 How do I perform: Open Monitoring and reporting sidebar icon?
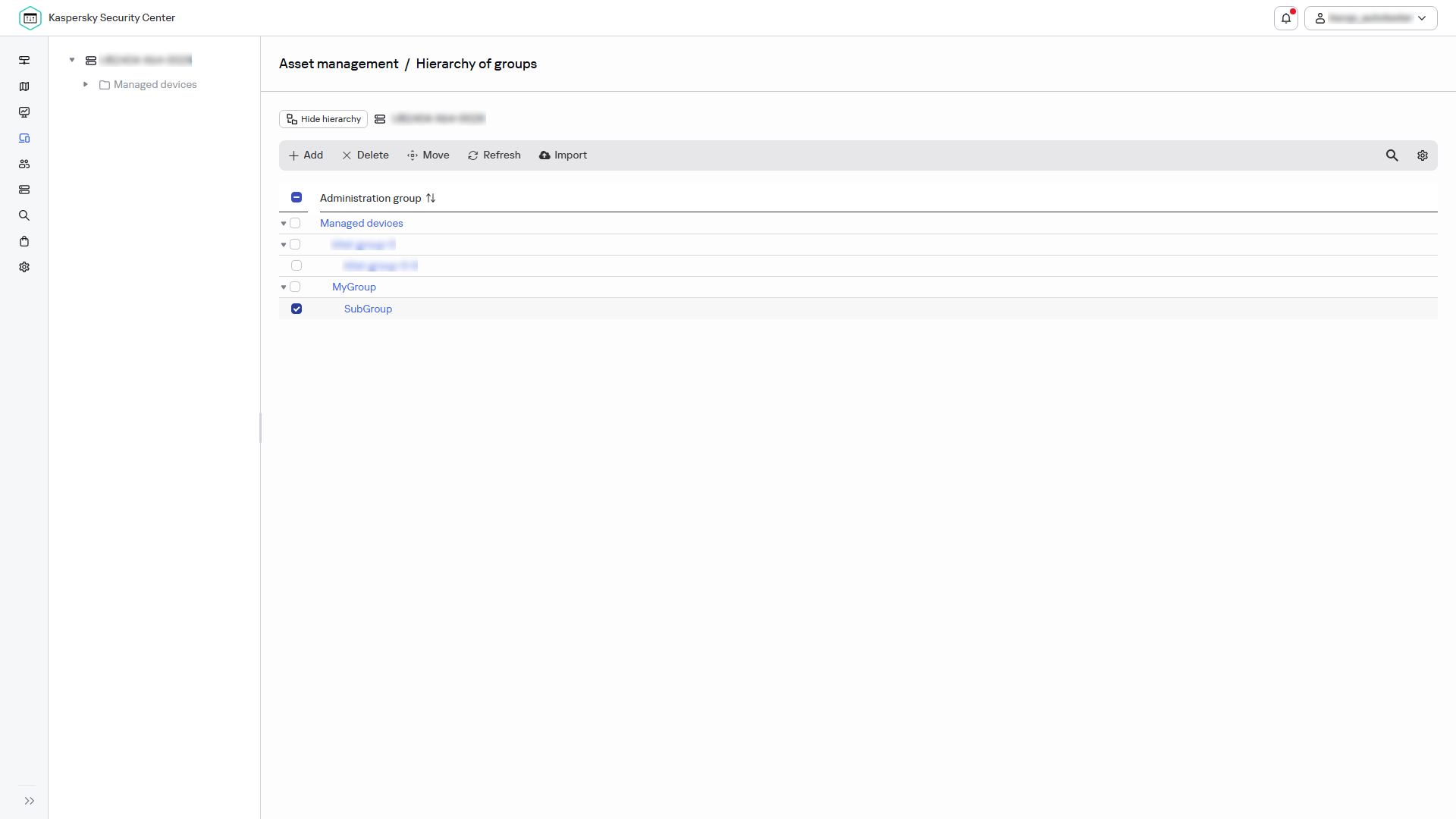pyautogui.click(x=24, y=112)
